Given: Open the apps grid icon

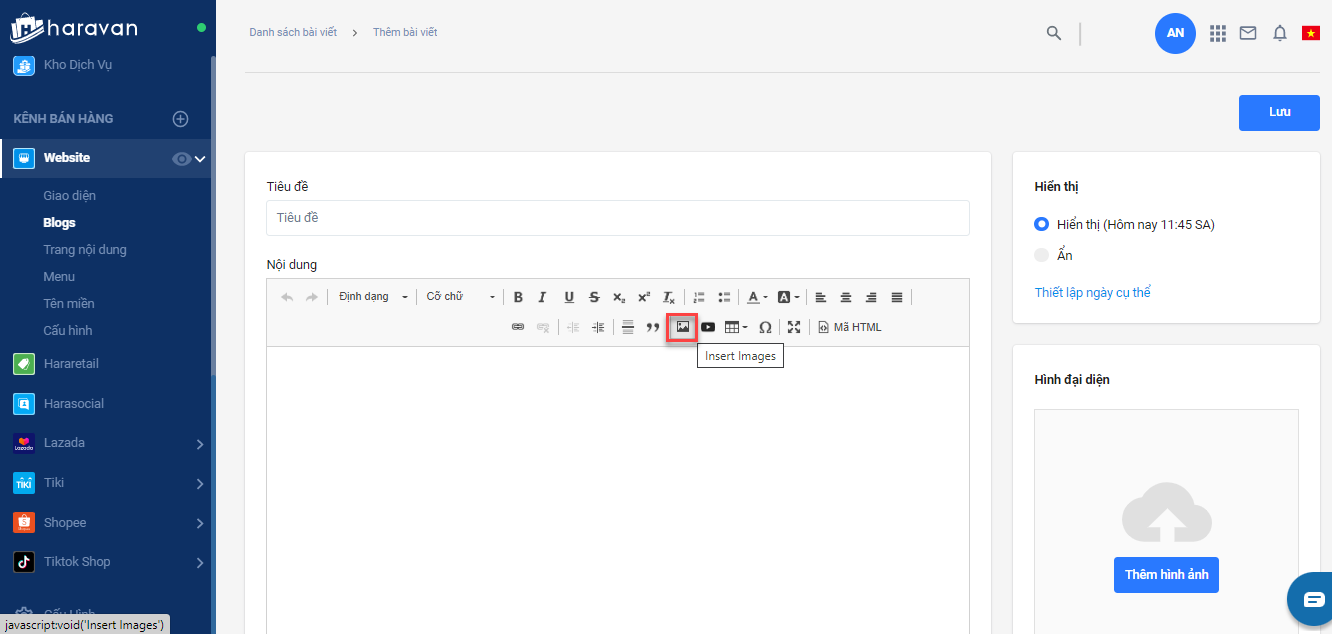Looking at the screenshot, I should coord(1218,33).
